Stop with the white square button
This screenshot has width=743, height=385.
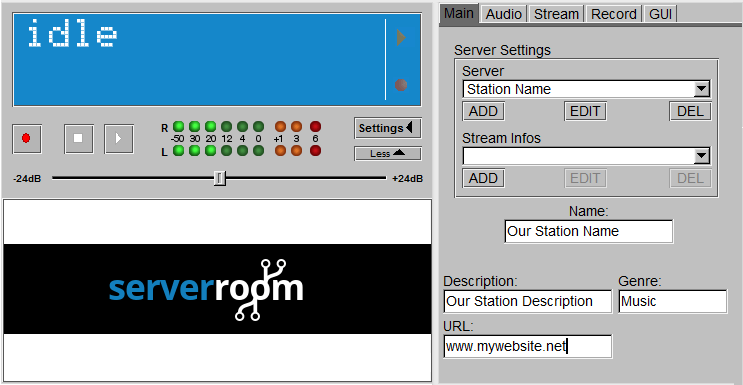(79, 138)
